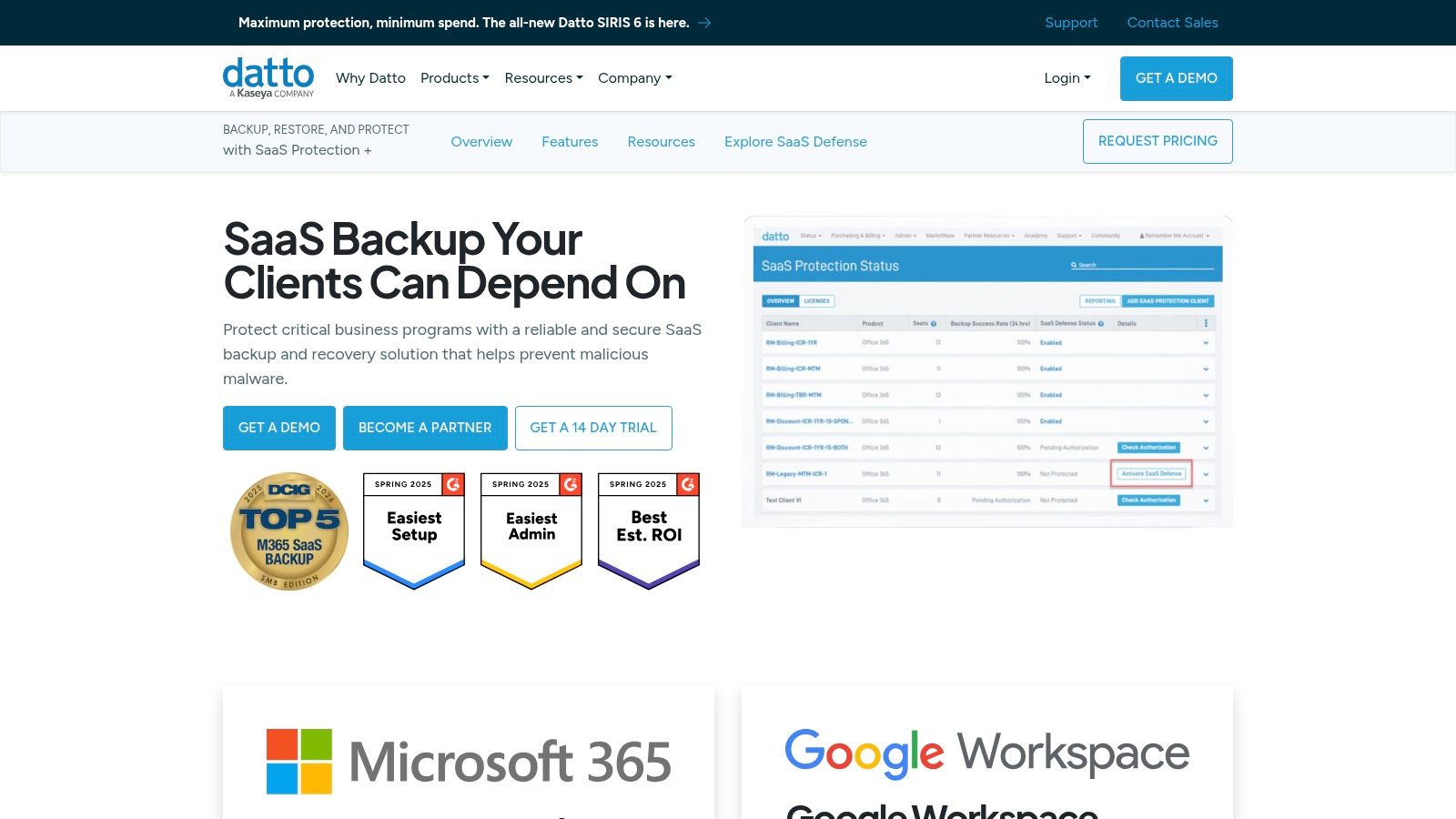The width and height of the screenshot is (1456, 819).
Task: Click the hero GET A DEMO button
Action: [x=279, y=428]
